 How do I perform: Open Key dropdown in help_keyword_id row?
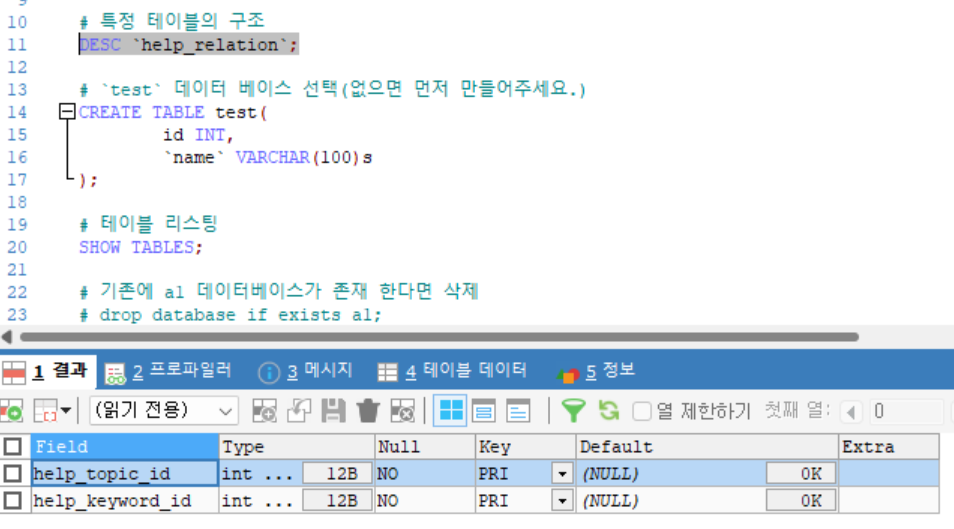pos(562,500)
